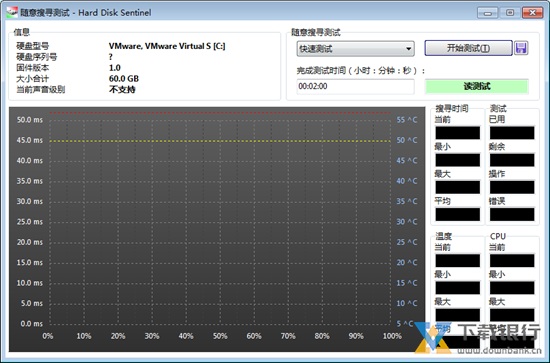
Task: Click the 硬盘序列号 serial number label
Action: tap(36, 57)
